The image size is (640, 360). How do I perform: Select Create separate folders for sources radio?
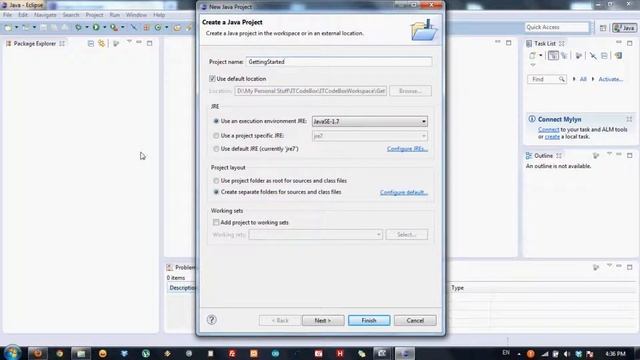pos(216,192)
